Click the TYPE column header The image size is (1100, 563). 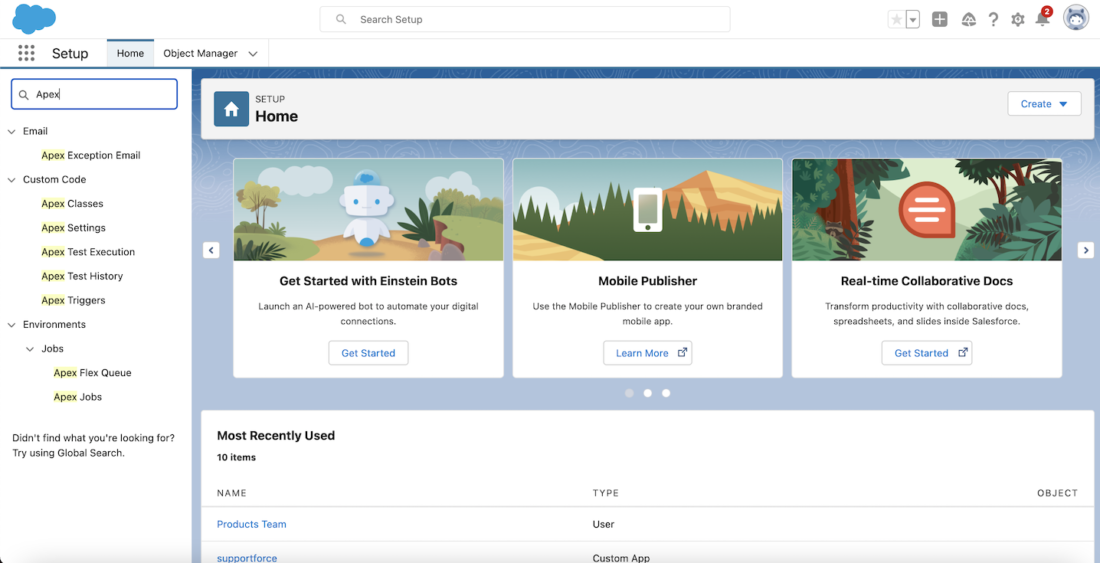tap(605, 493)
